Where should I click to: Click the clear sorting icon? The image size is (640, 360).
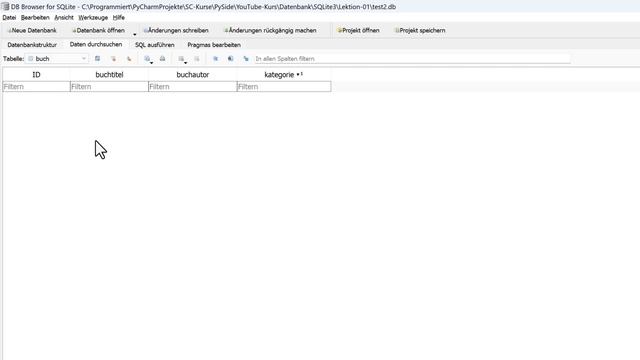pyautogui.click(x=129, y=59)
